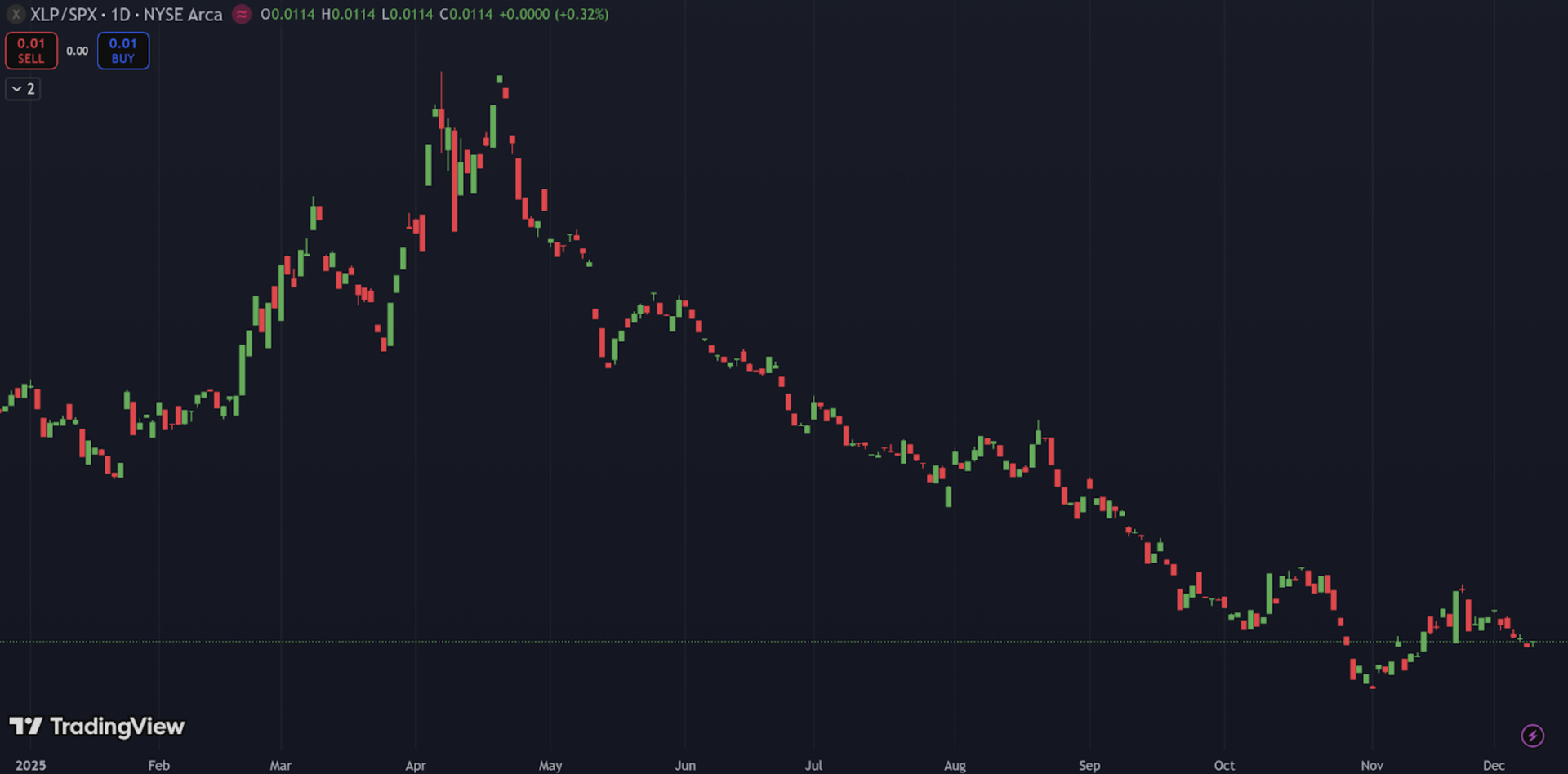Toggle visibility of the hidden indicators group labeled 2

coord(23,88)
